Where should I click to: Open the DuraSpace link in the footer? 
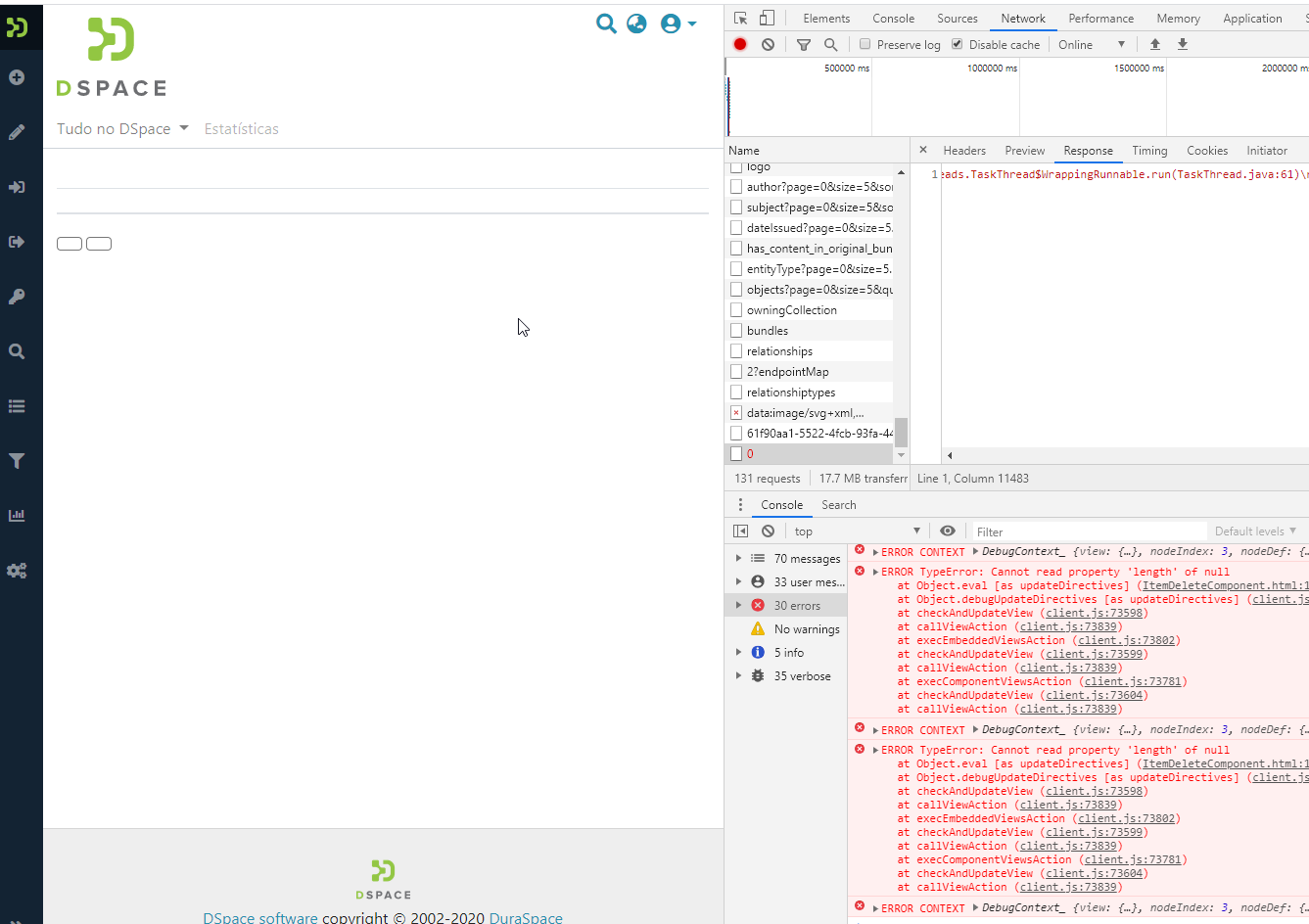tap(525, 918)
